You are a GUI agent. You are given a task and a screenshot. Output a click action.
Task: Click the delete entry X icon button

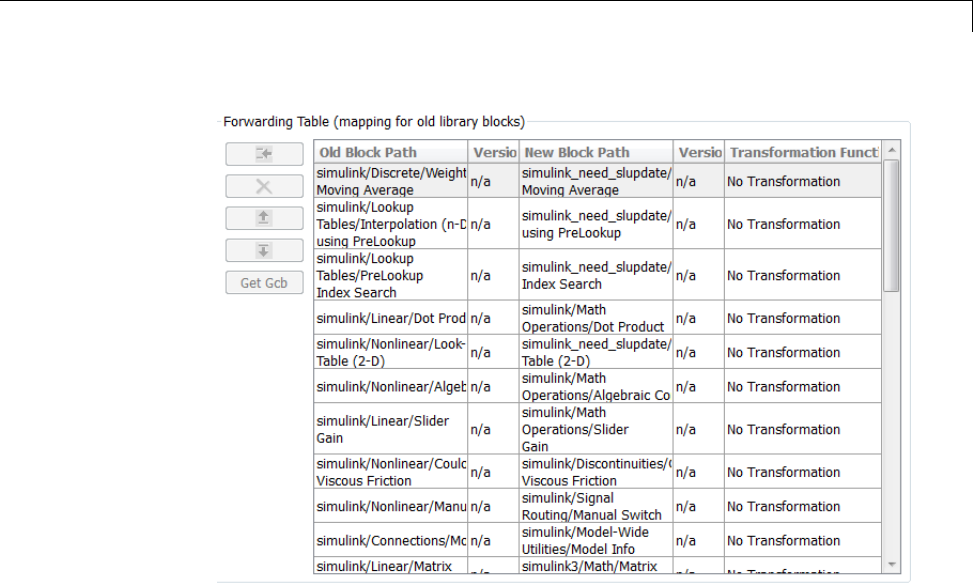click(264, 186)
